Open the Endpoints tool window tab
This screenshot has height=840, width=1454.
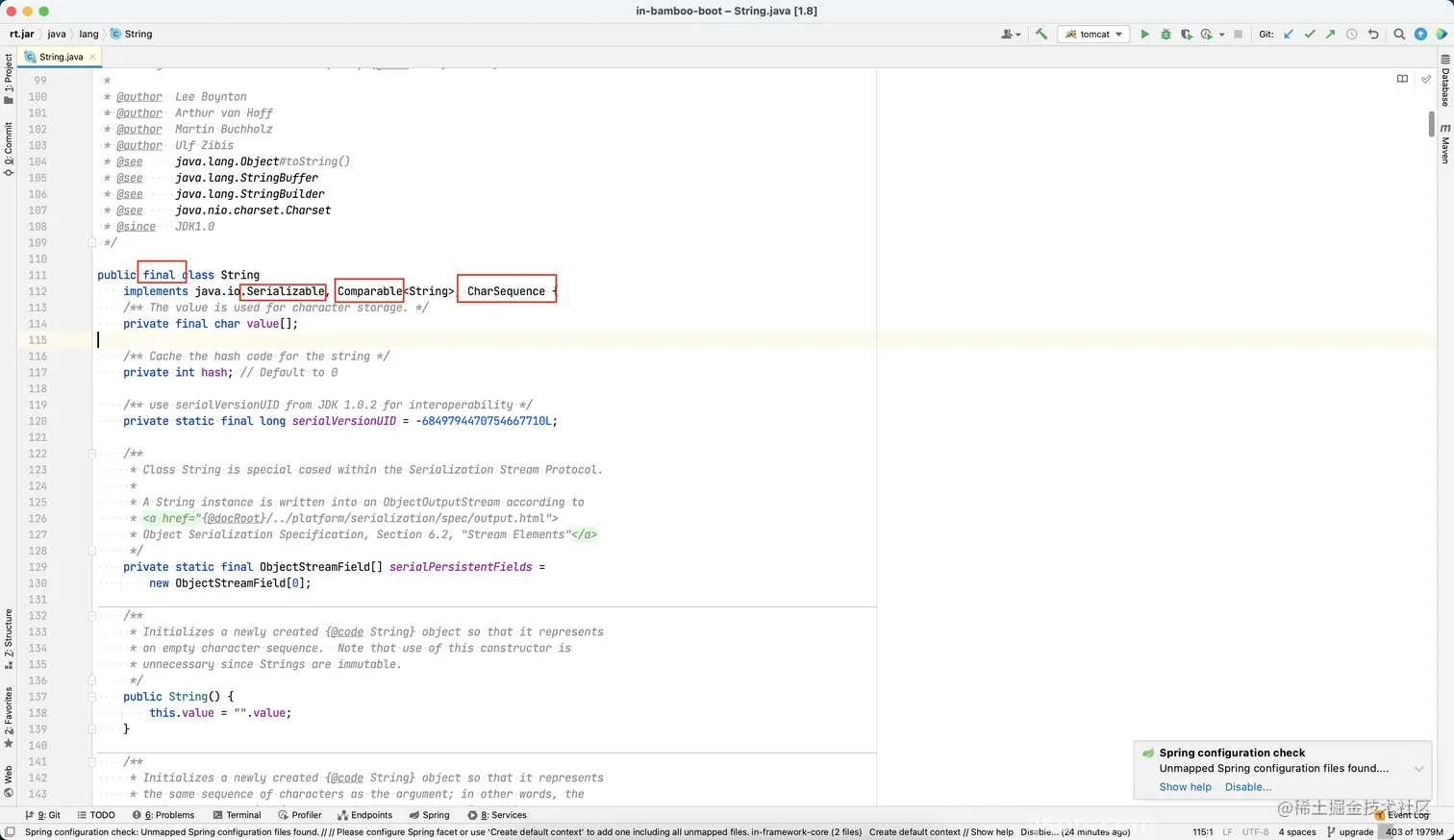coord(364,815)
